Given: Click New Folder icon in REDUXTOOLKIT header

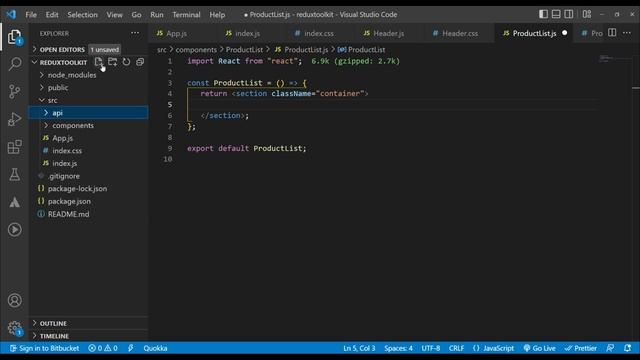Looking at the screenshot, I should click(x=113, y=62).
